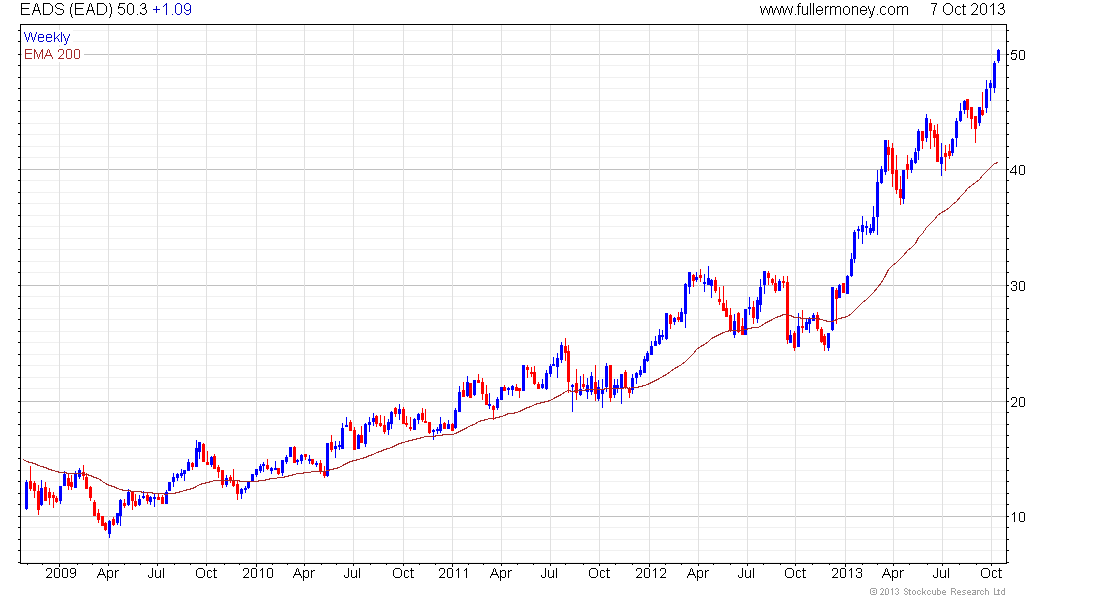Click the price value 50.3

[x=133, y=10]
